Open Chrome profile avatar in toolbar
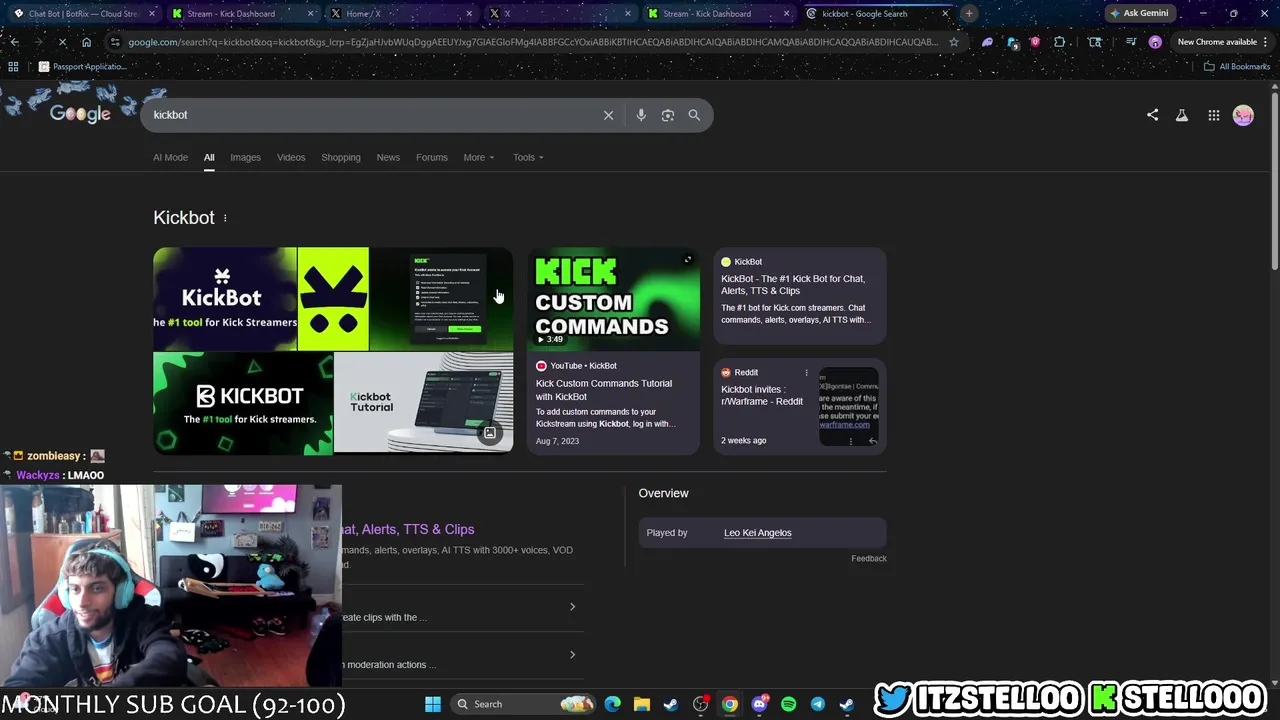The height and width of the screenshot is (720, 1280). (x=1155, y=42)
